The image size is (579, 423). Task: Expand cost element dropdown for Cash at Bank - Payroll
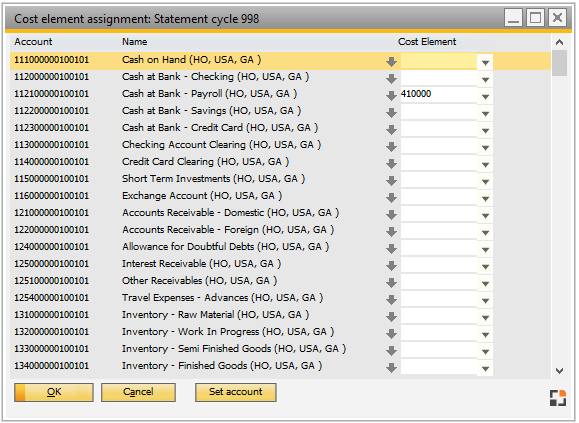click(485, 96)
